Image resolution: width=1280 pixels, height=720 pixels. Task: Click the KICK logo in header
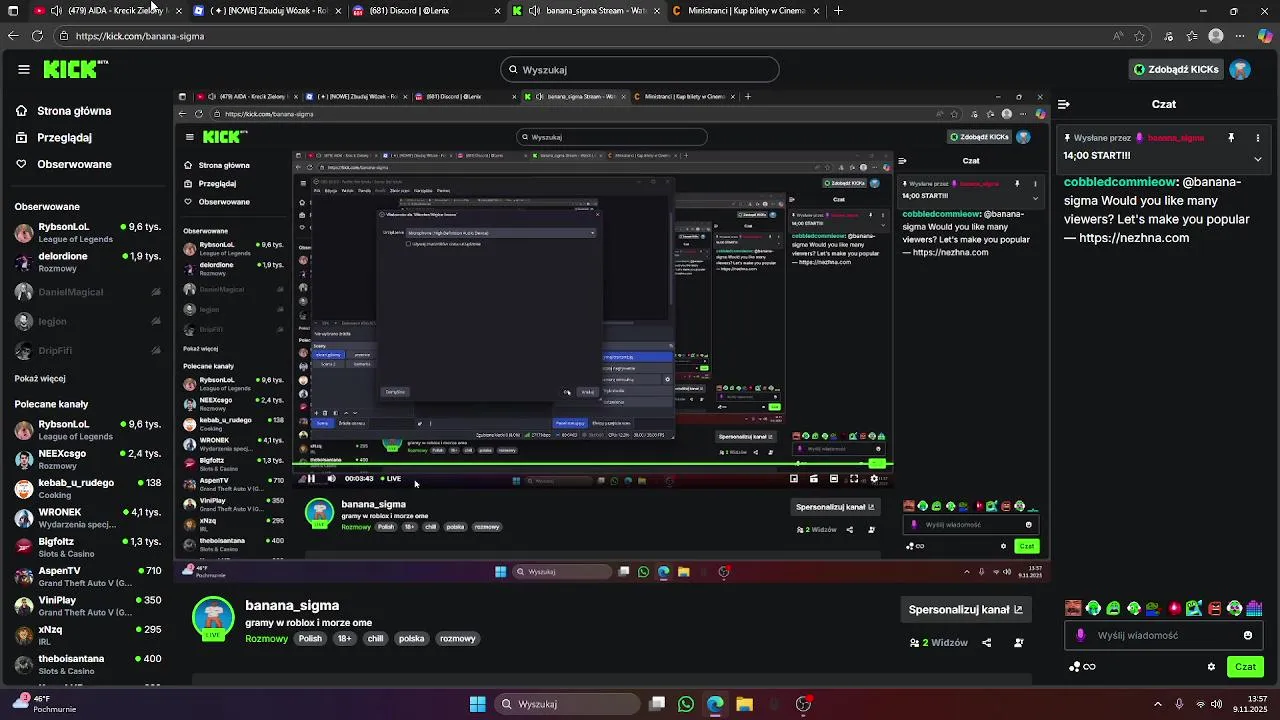pos(75,69)
